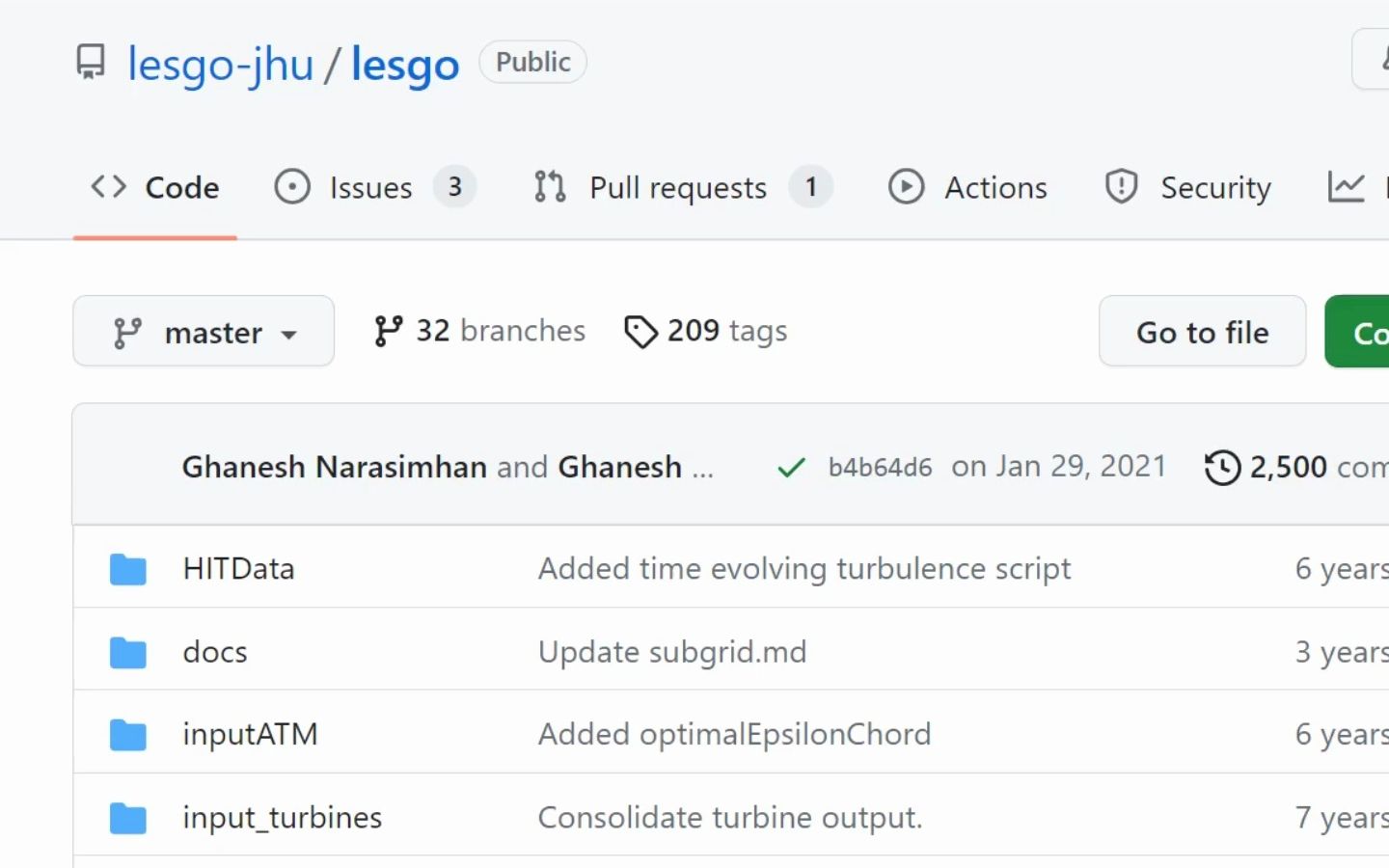This screenshot has height=868, width=1389.
Task: Click the master dropdown caret arrow
Action: [x=288, y=335]
